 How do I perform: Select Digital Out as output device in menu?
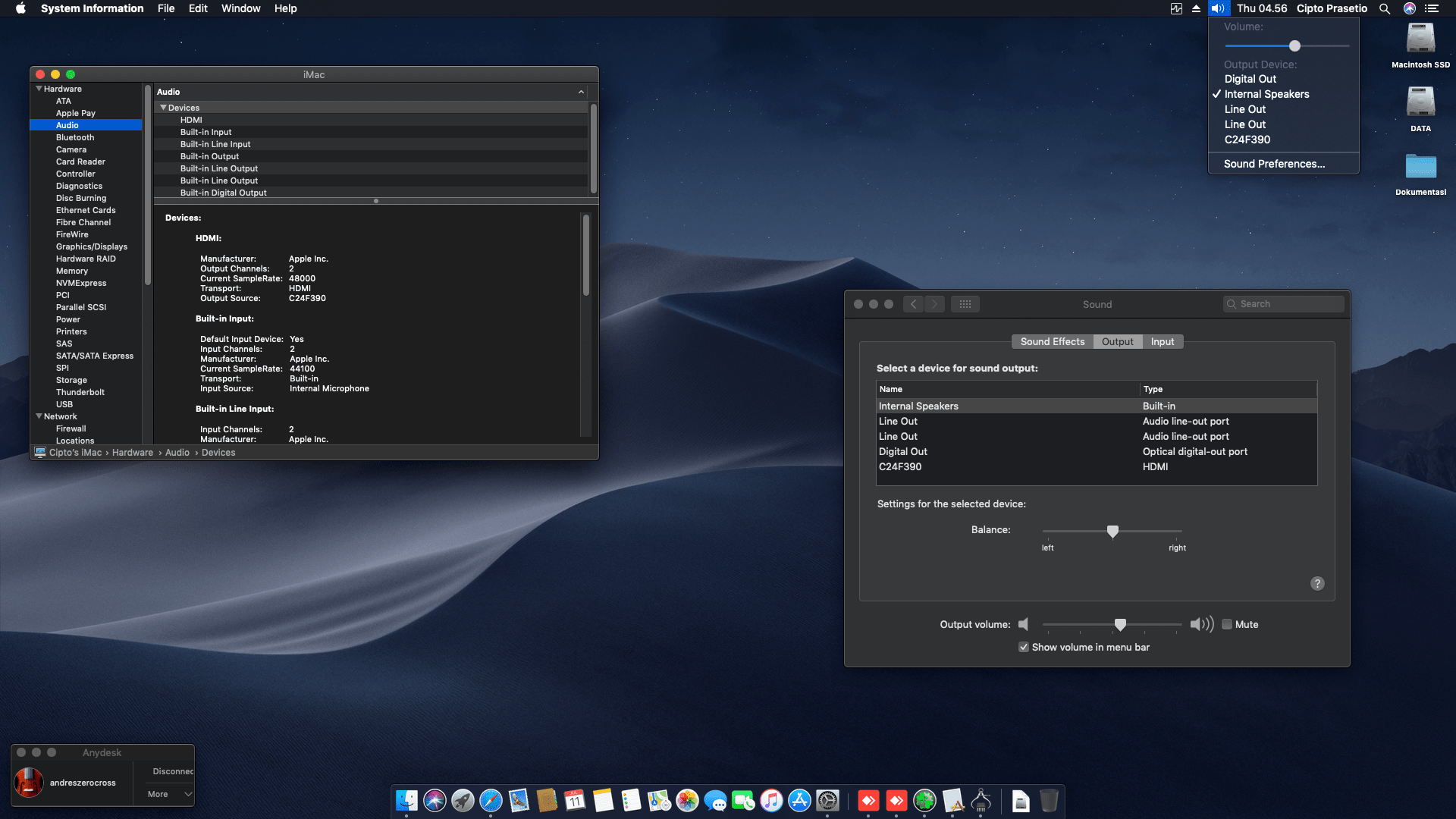(x=1250, y=79)
